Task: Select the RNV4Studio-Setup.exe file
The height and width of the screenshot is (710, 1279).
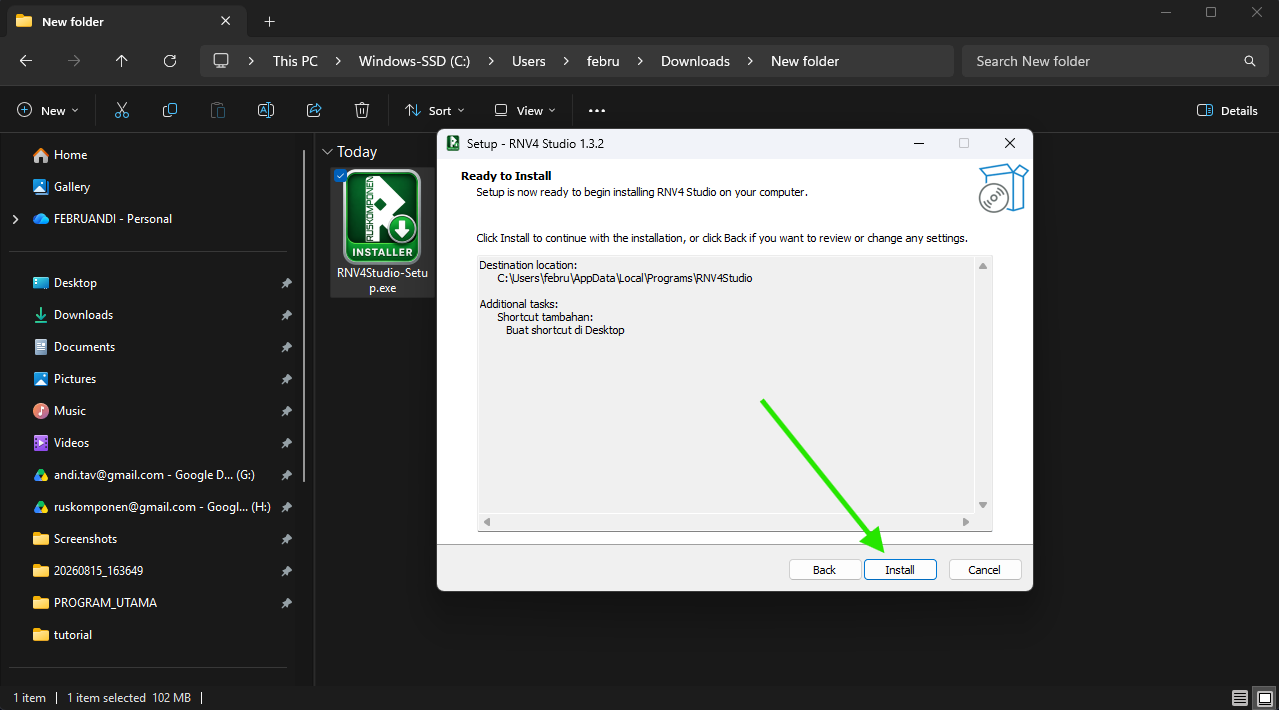Action: pyautogui.click(x=382, y=232)
